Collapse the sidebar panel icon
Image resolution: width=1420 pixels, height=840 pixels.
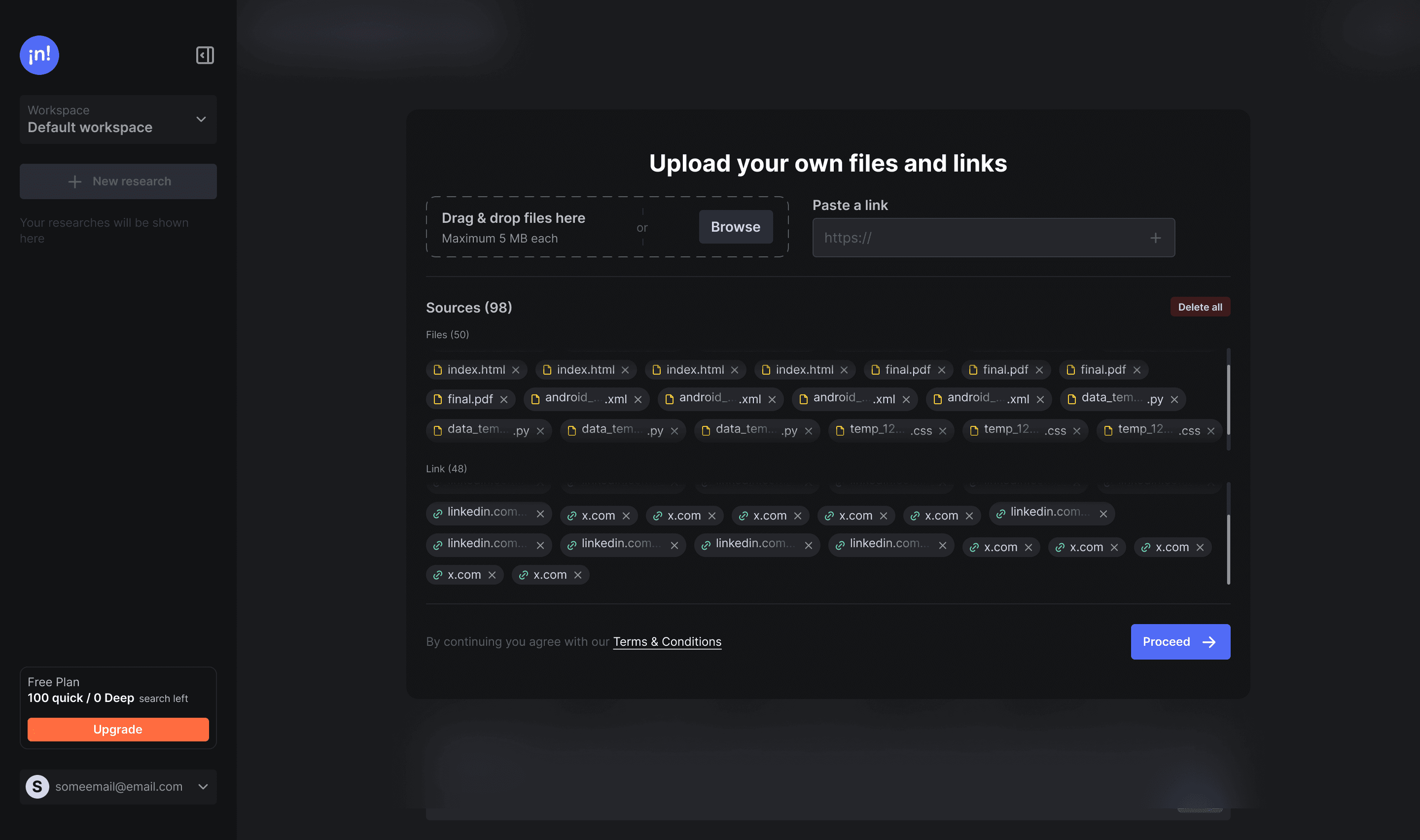205,56
